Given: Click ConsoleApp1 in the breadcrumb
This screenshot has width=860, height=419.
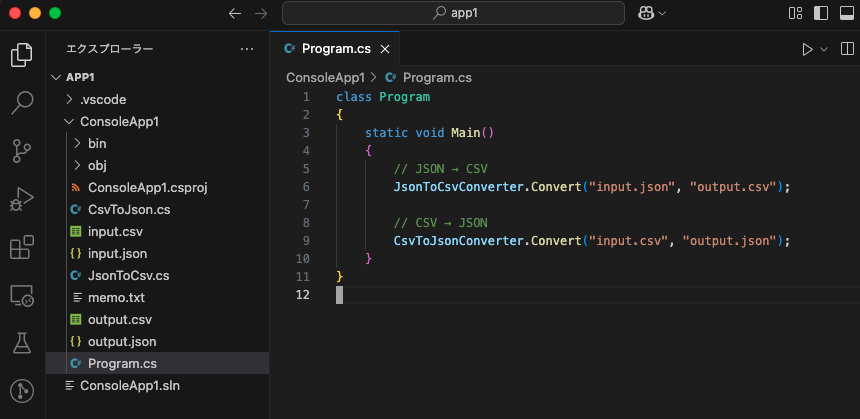Looking at the screenshot, I should click(x=326, y=77).
